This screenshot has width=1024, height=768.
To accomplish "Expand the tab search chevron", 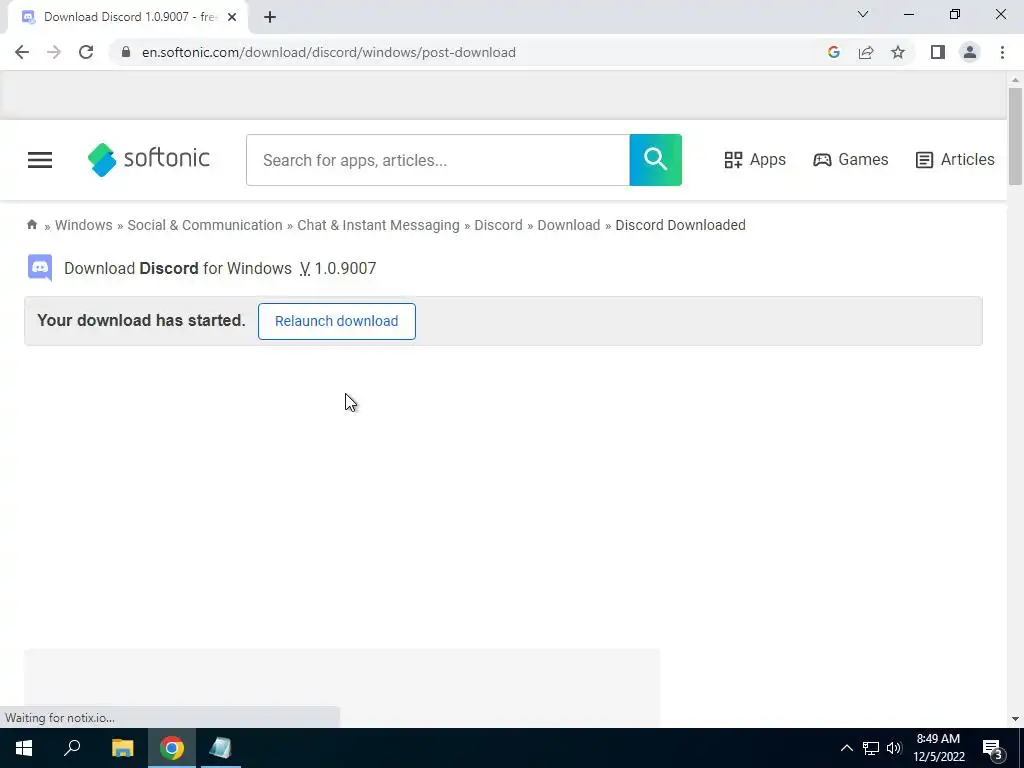I will [863, 14].
